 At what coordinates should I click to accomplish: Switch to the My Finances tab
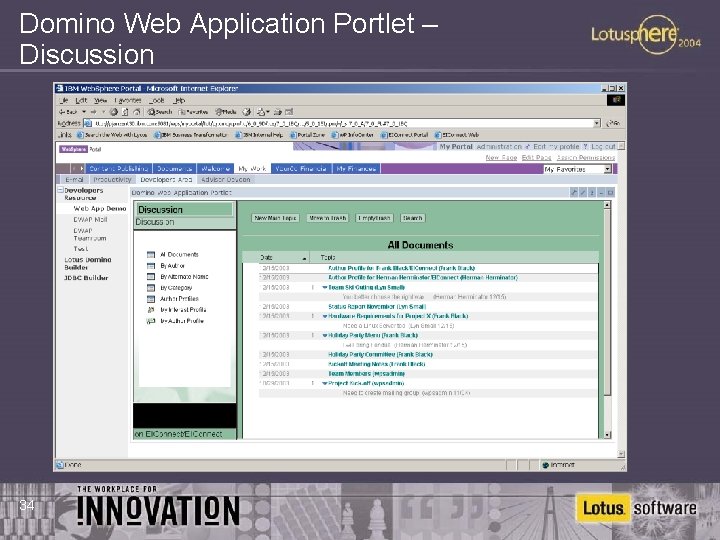pyautogui.click(x=356, y=169)
